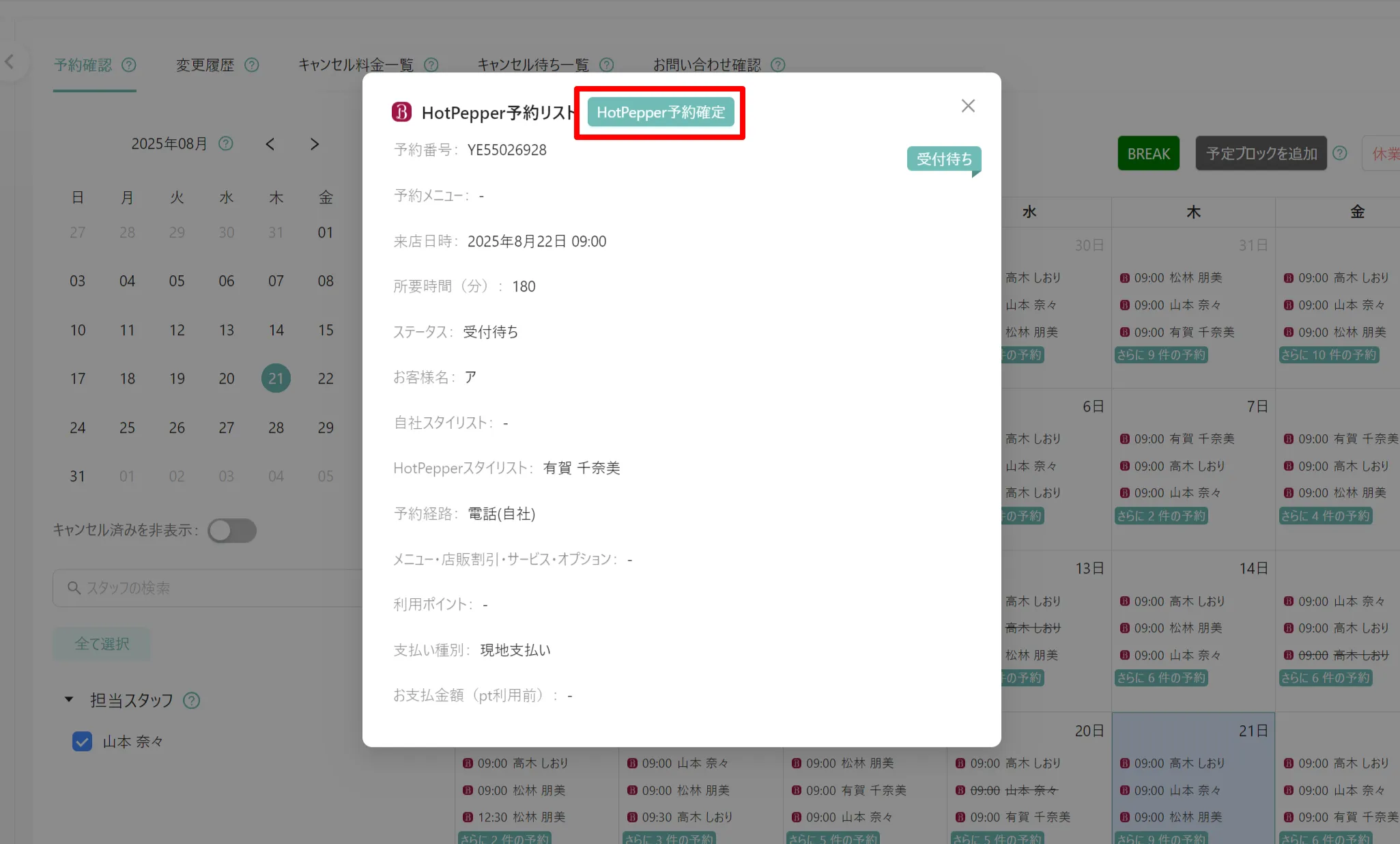Viewport: 1400px width, 844px height.
Task: Switch to the 変更履歴 tab
Action: click(x=205, y=65)
